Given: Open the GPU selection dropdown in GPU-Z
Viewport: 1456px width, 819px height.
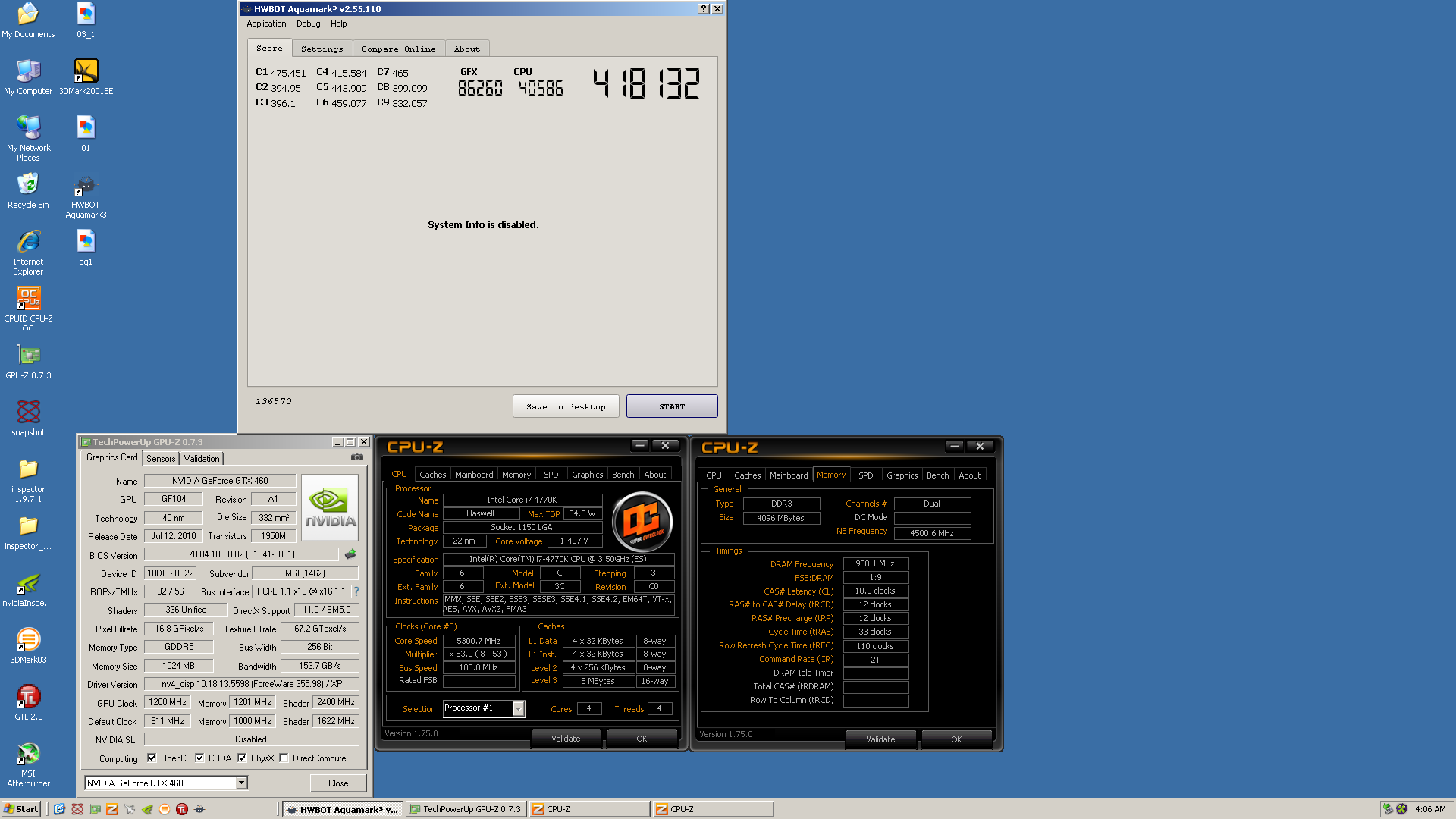Looking at the screenshot, I should 241,783.
